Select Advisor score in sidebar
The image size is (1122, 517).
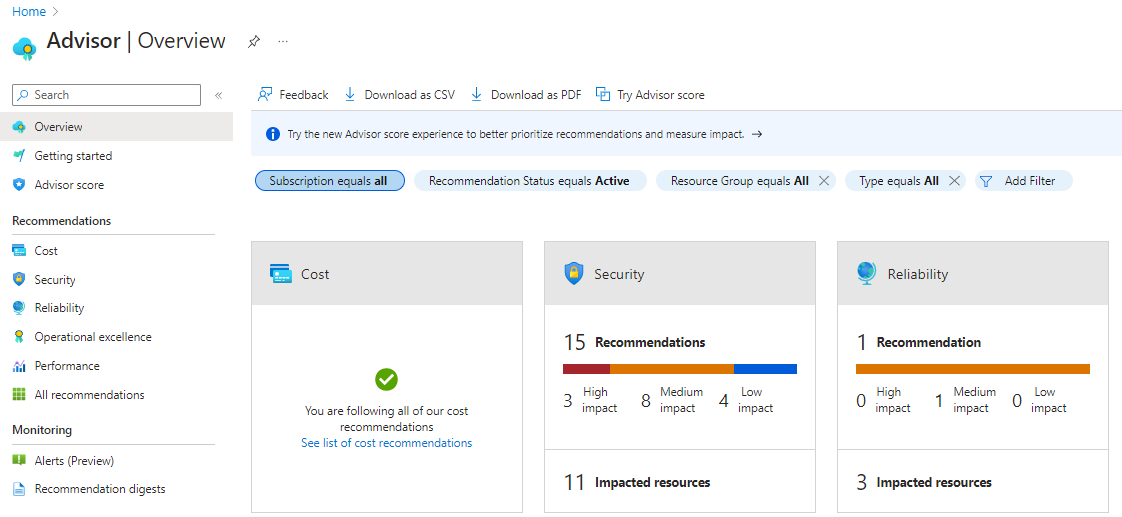coord(69,185)
